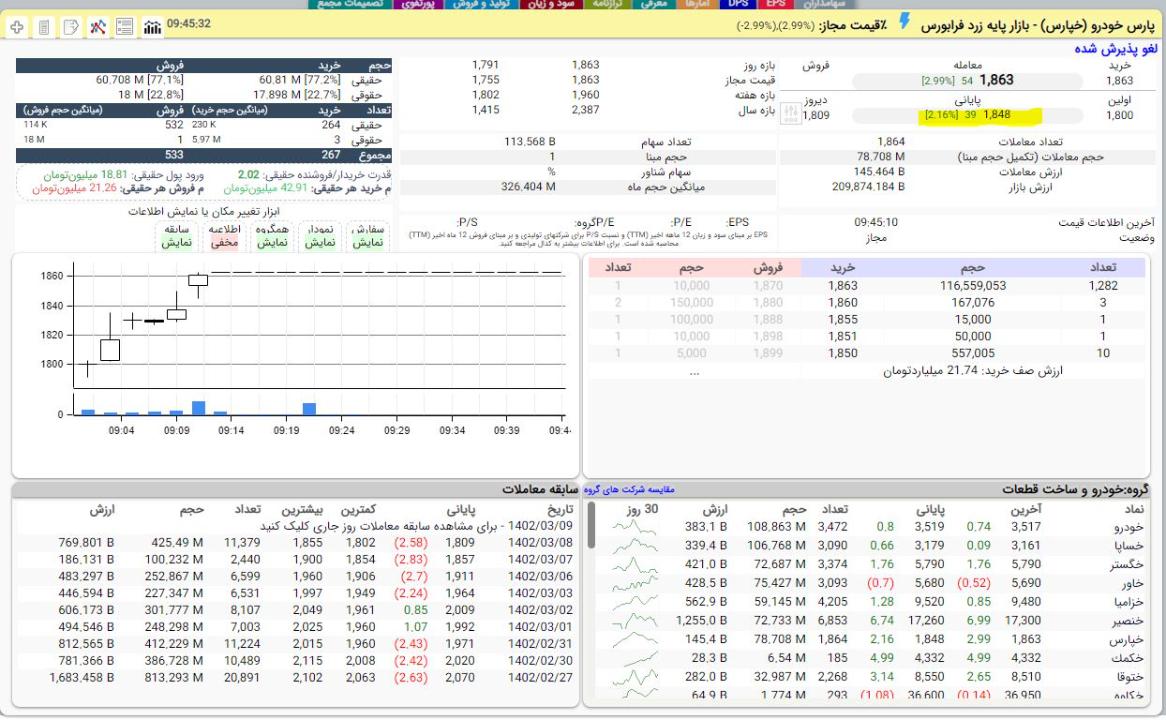1166x720 pixels.
Task: Expand order book via the ellipsis row
Action: click(694, 371)
